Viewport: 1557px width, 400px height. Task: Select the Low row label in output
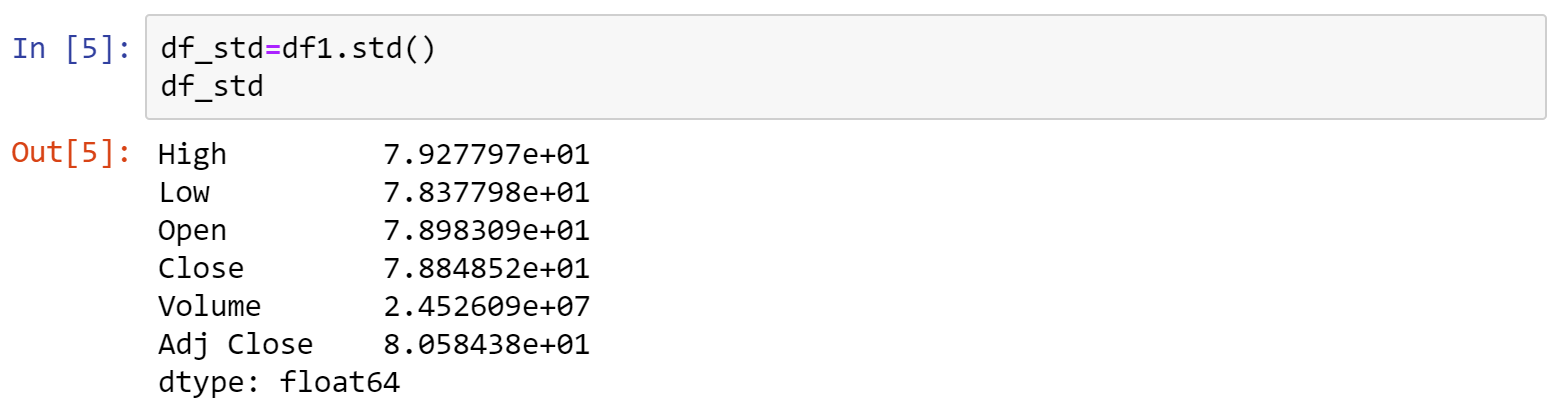pos(184,192)
